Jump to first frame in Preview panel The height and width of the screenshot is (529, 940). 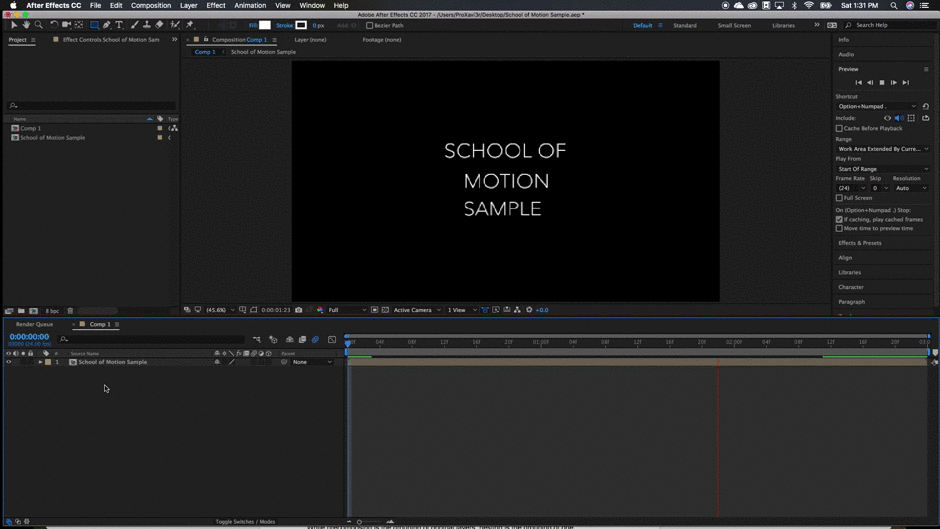point(858,83)
